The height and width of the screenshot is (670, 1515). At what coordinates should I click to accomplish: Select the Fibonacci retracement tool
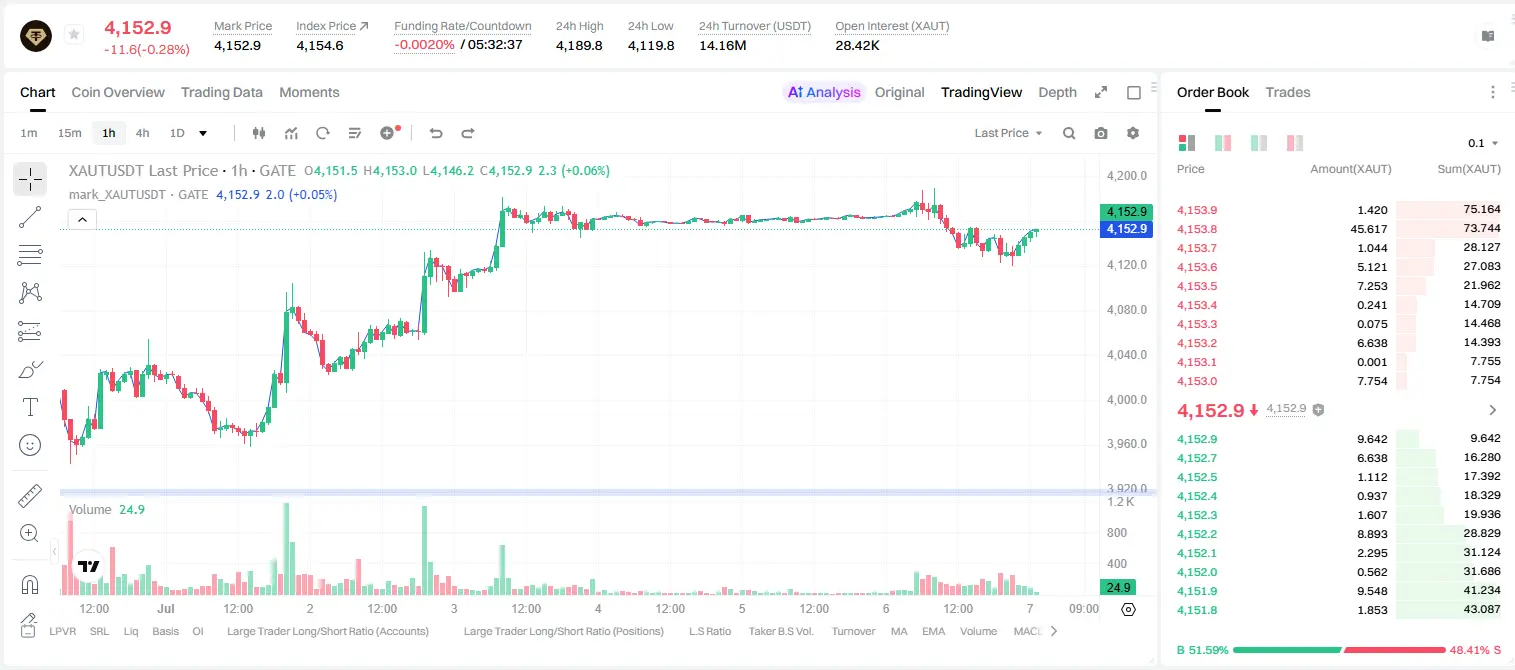click(x=30, y=255)
